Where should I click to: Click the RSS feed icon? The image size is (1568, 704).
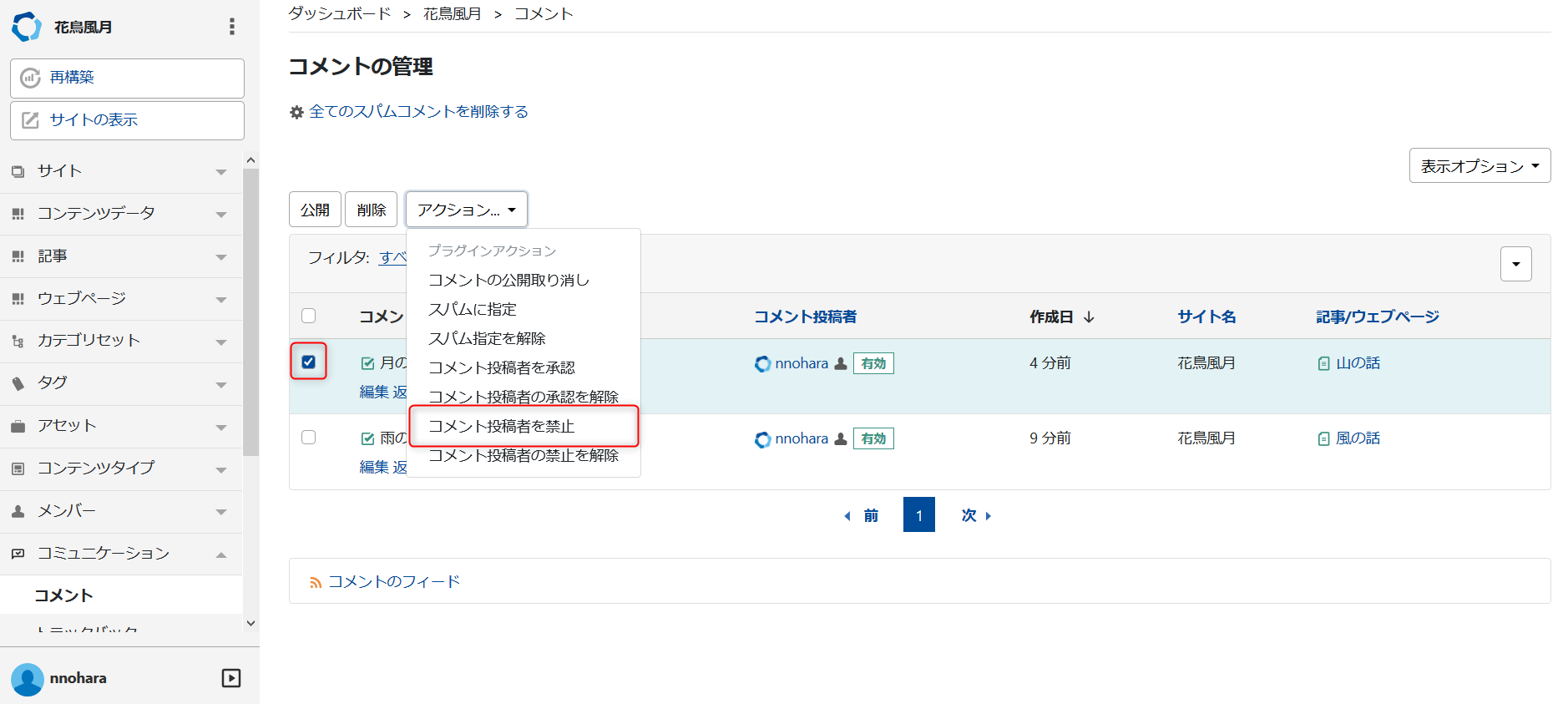click(316, 583)
